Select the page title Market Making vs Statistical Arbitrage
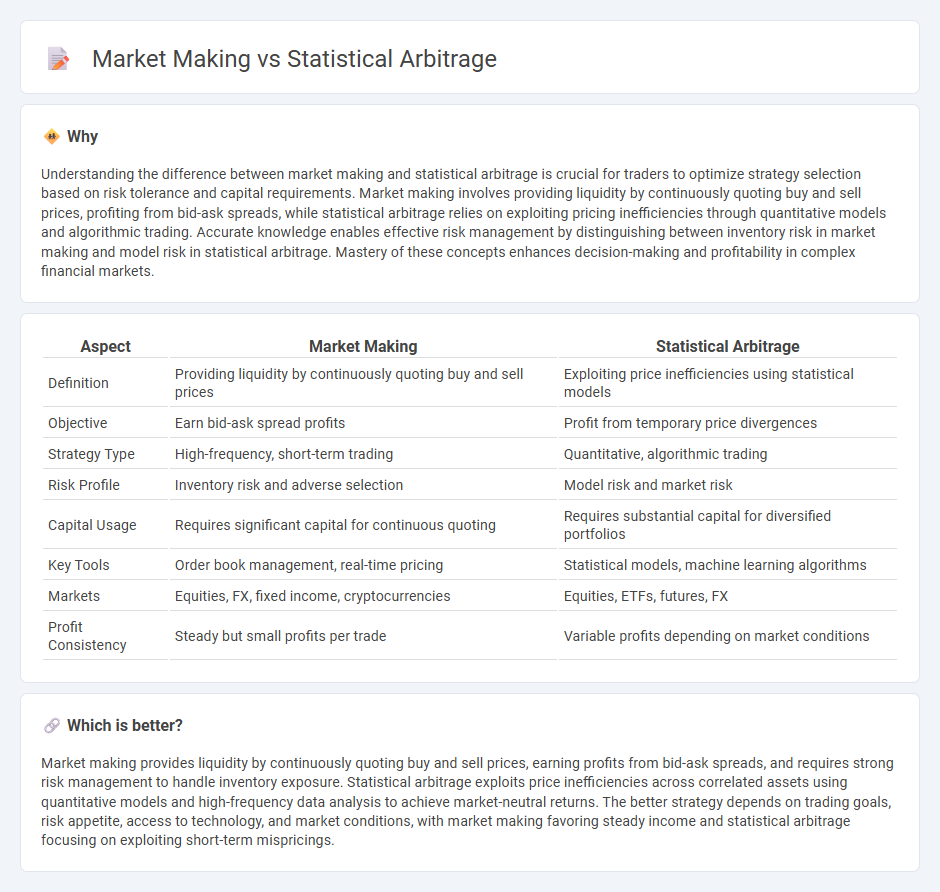The height and width of the screenshot is (892, 940). [x=294, y=59]
